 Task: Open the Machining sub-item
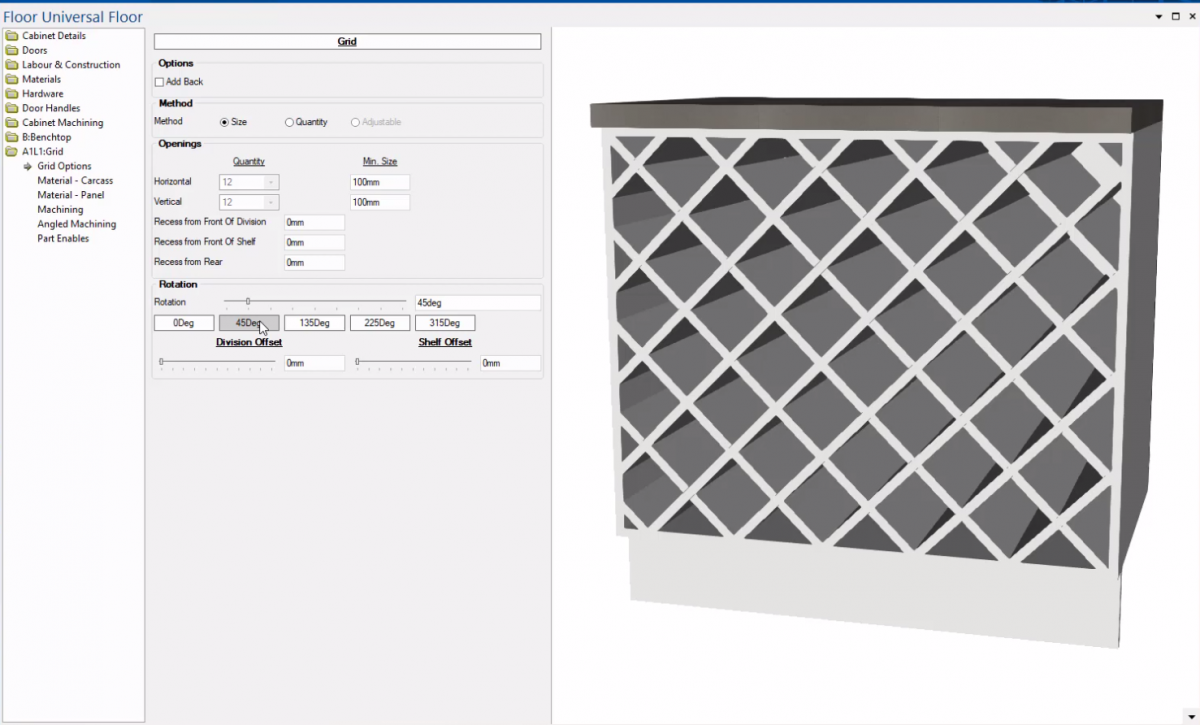[60, 210]
